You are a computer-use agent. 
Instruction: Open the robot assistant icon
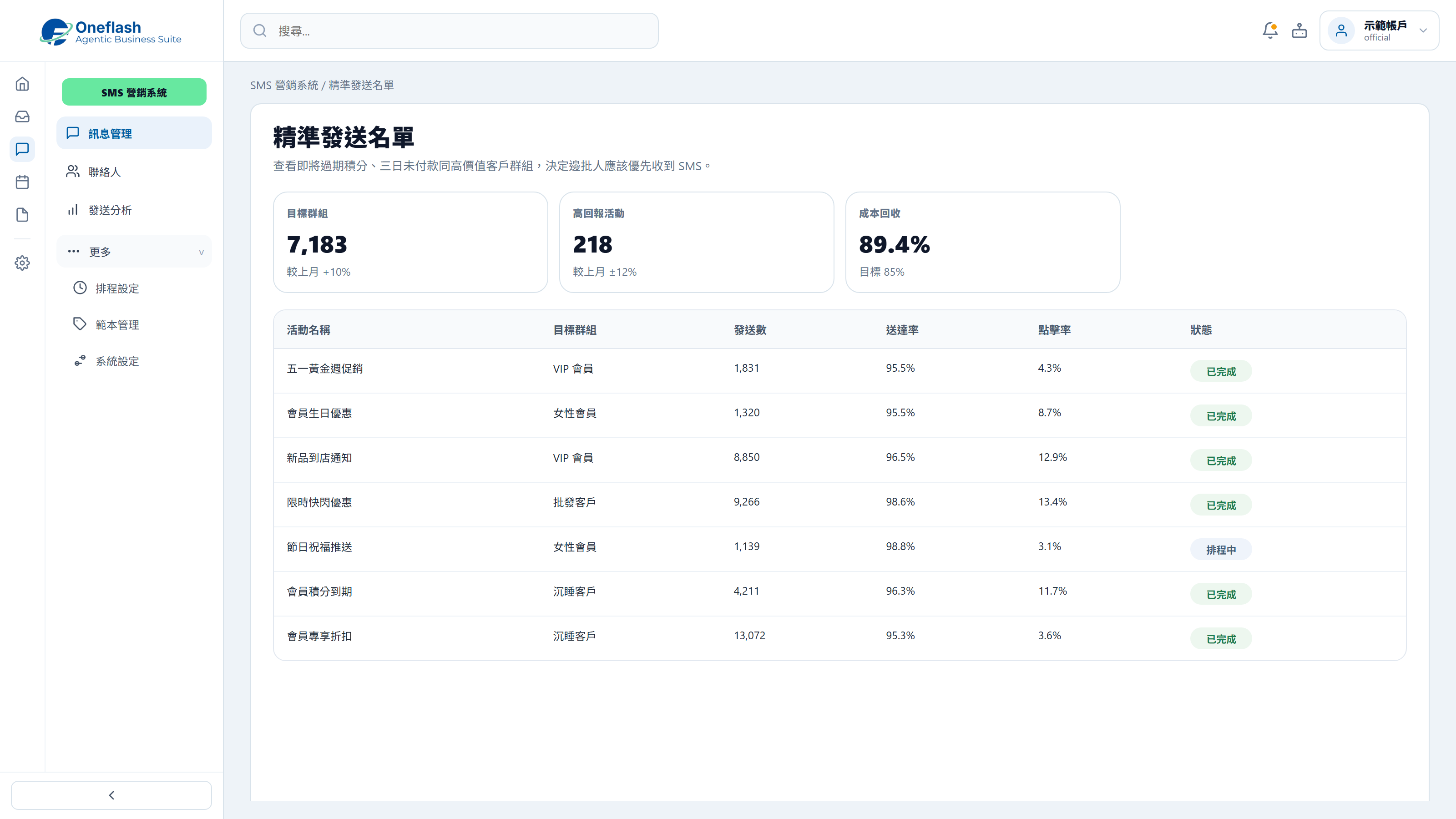[x=1299, y=30]
